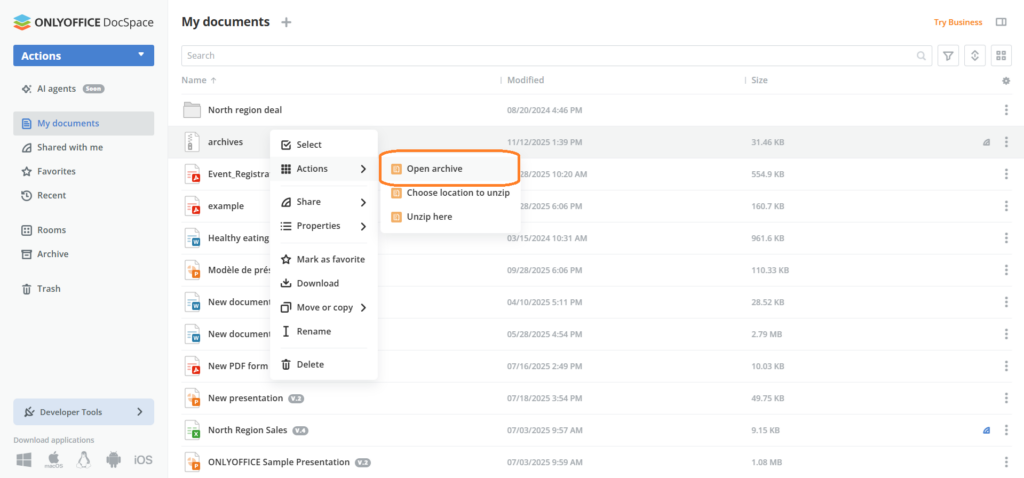Image resolution: width=1024 pixels, height=478 pixels.
Task: Choose Select in the context menu
Action: [x=324, y=145]
